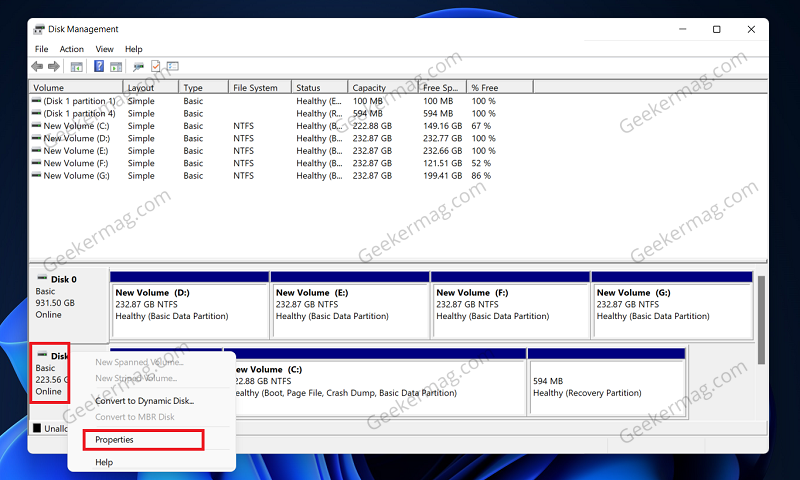
Task: Sort by the Free Space column header
Action: (x=442, y=87)
